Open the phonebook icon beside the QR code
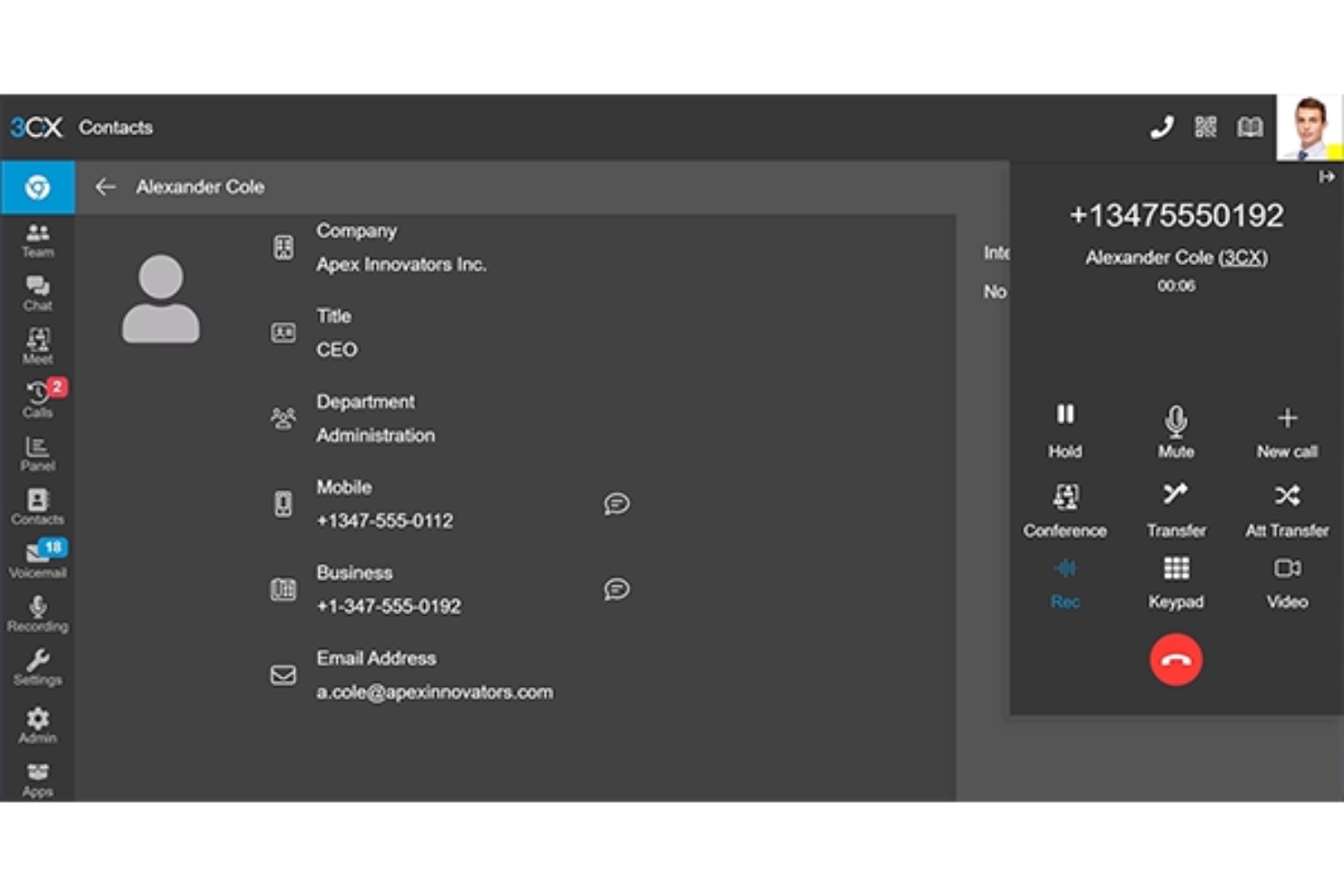Screen dimensions: 1344x896 pos(1250,127)
